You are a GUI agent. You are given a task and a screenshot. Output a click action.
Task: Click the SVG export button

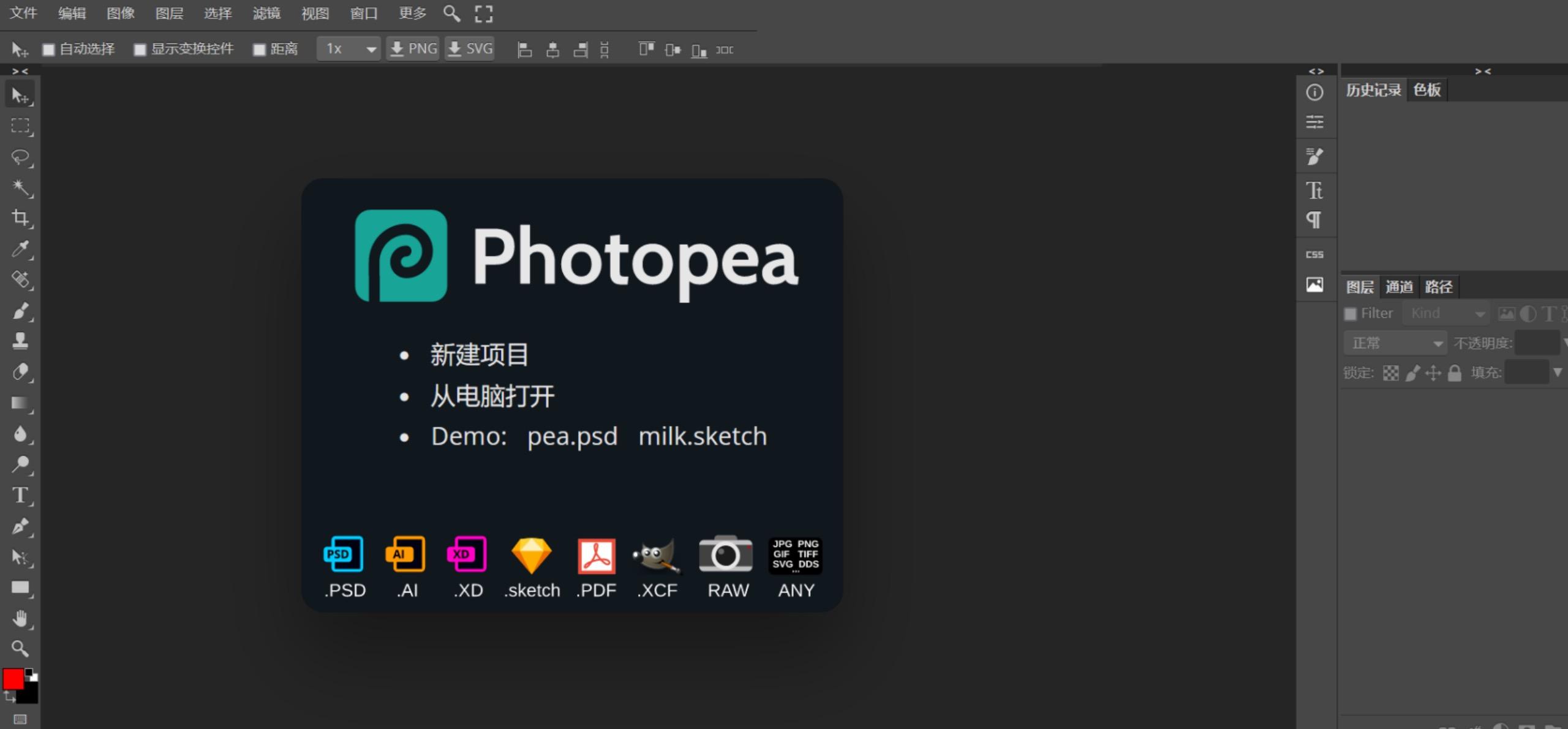coord(470,49)
